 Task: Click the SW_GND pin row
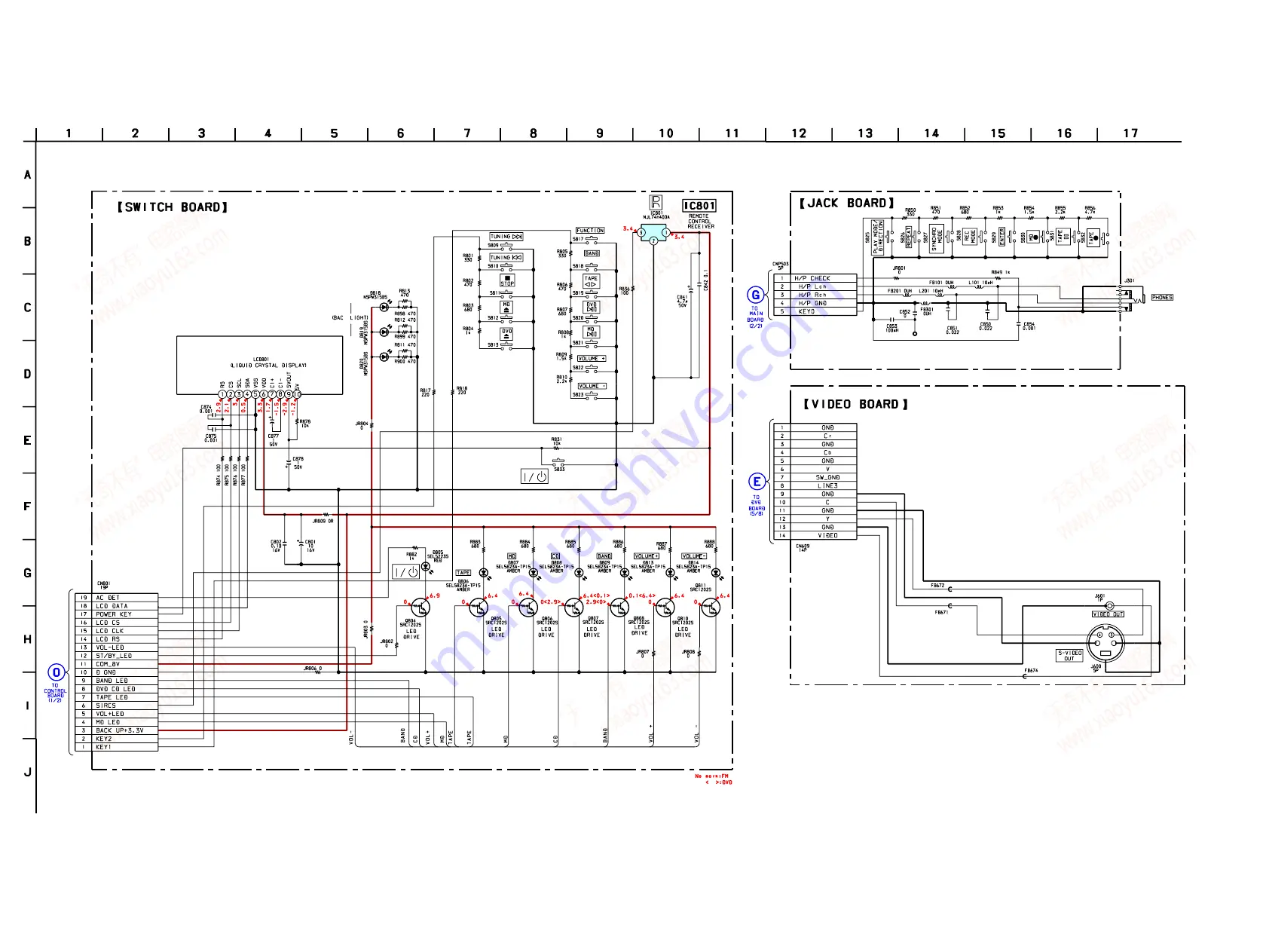[x=815, y=477]
